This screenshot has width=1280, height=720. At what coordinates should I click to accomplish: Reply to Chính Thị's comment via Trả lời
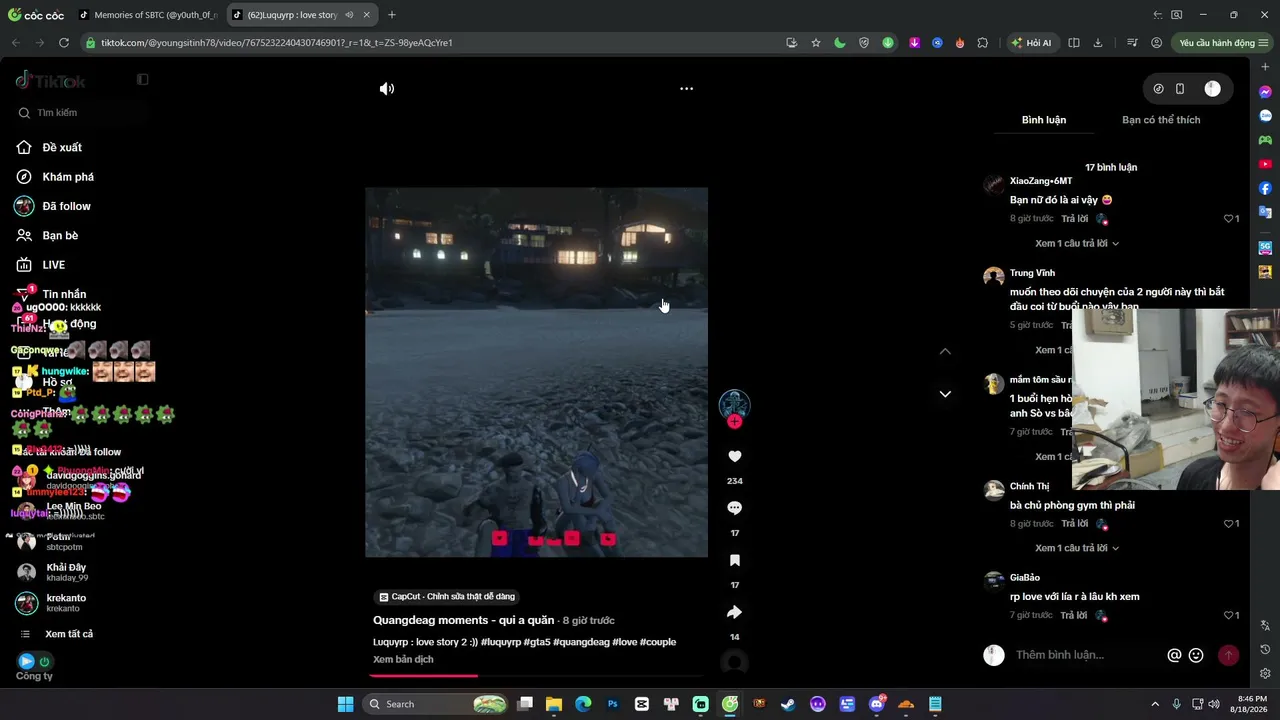point(1074,524)
